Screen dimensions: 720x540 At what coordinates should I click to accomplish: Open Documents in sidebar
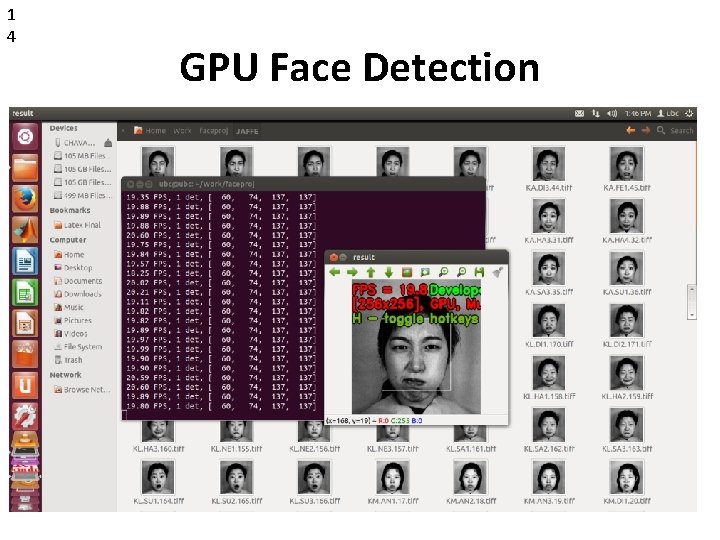[78, 281]
